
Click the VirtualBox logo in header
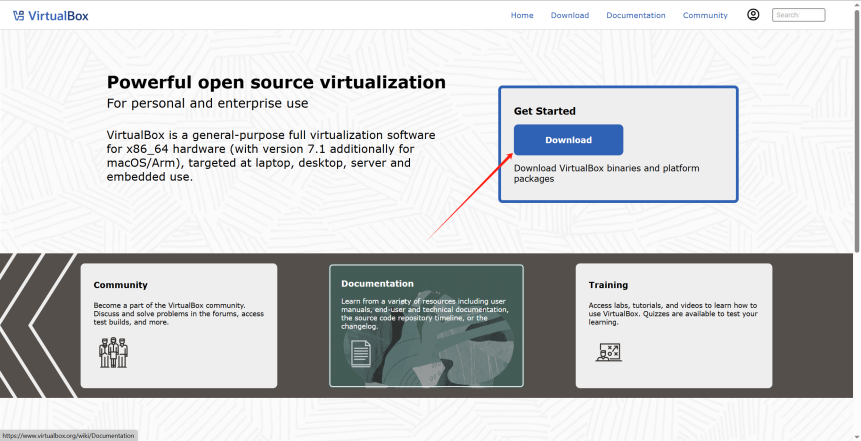click(51, 15)
